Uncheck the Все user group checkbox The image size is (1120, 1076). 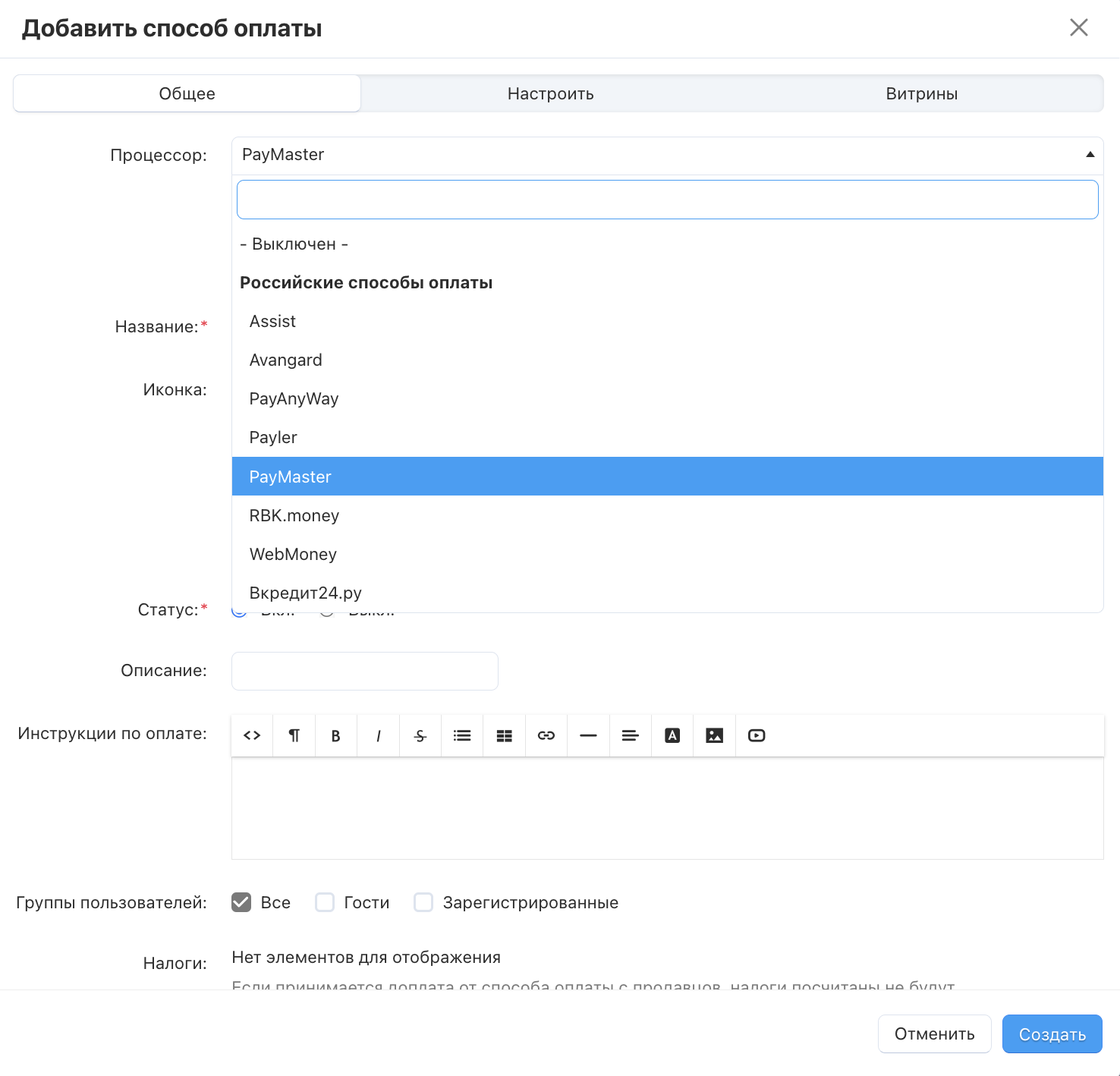coord(241,902)
